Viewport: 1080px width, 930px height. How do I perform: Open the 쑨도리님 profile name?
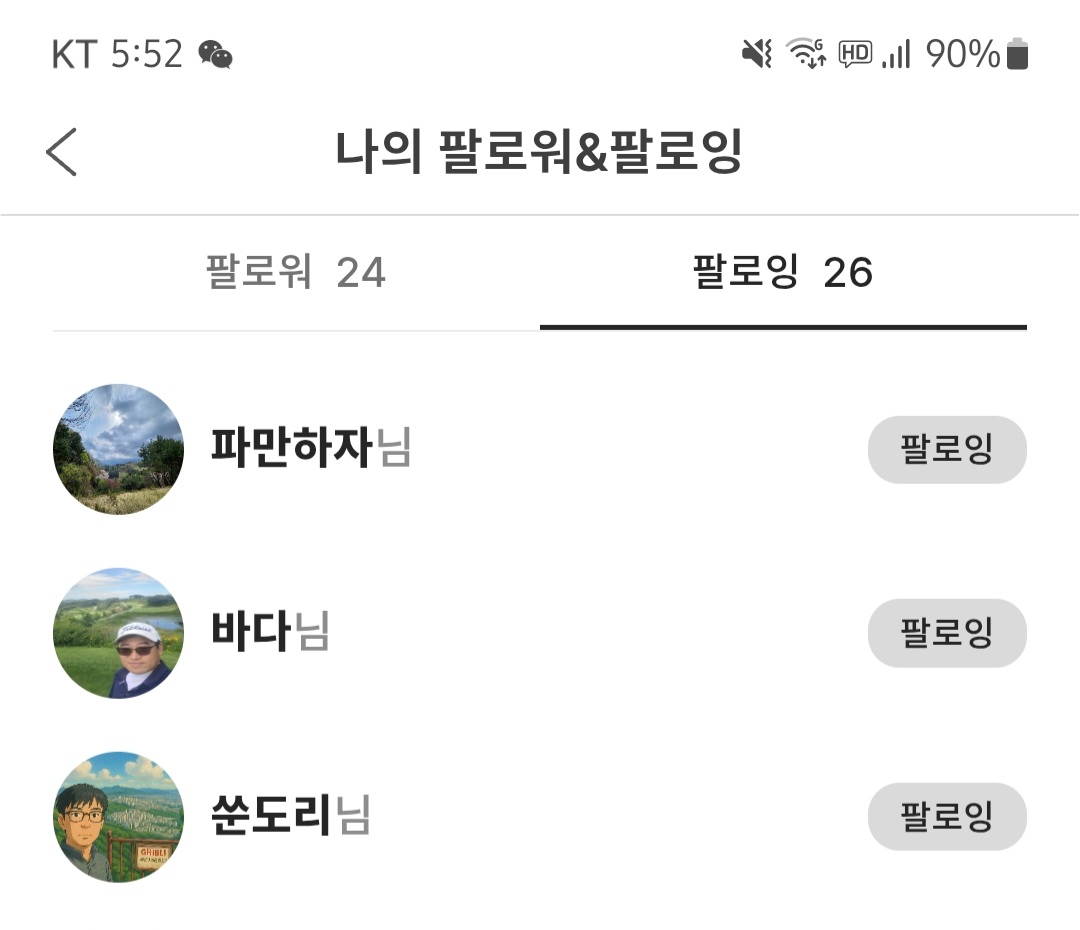pyautogui.click(x=290, y=816)
